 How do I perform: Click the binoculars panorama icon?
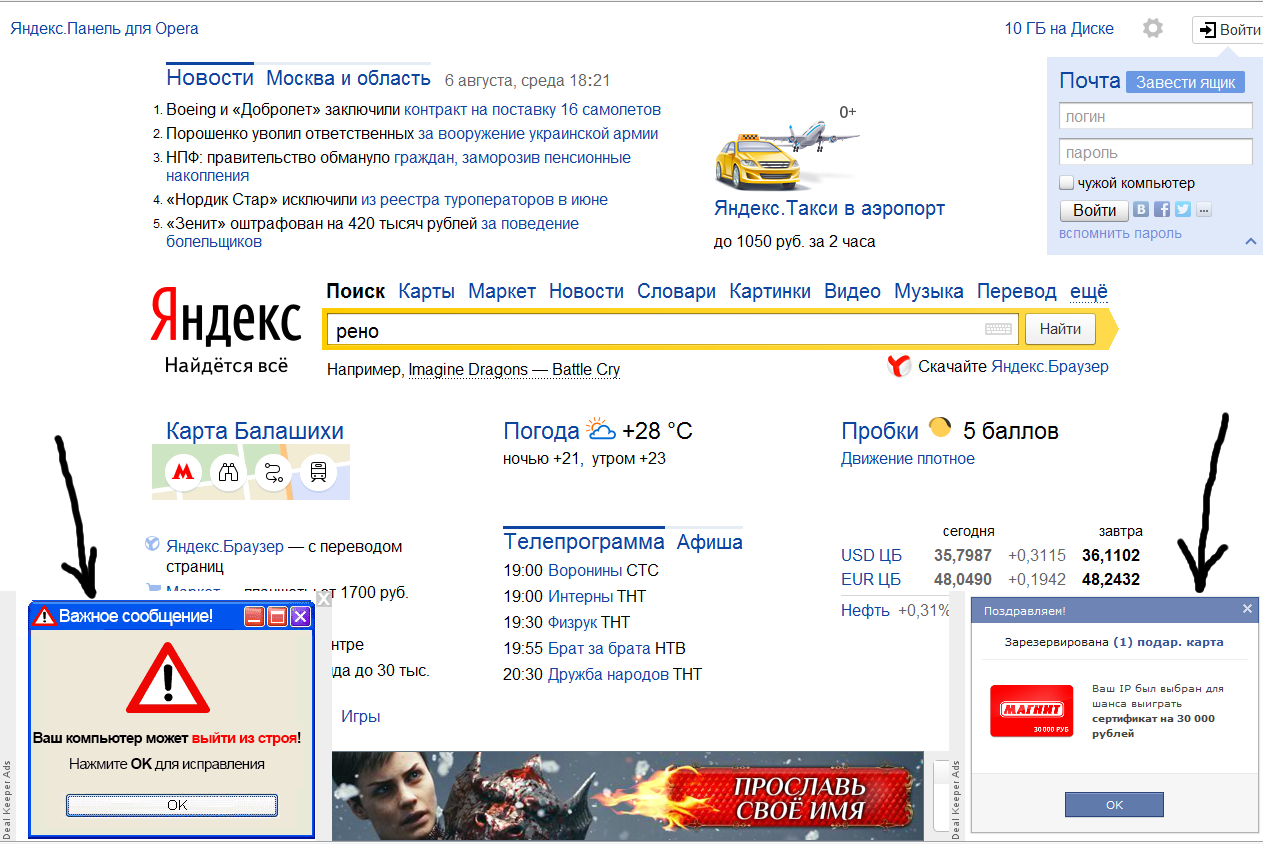pos(228,471)
